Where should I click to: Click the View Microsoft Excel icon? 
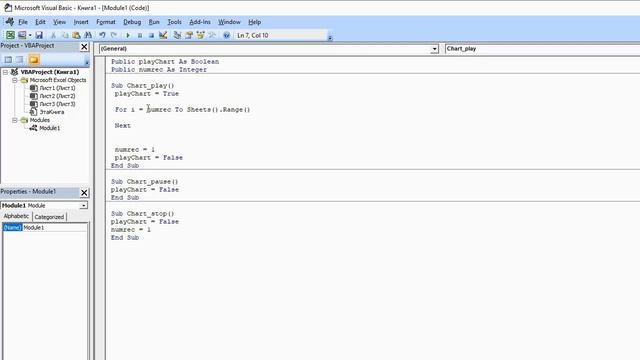10,36
